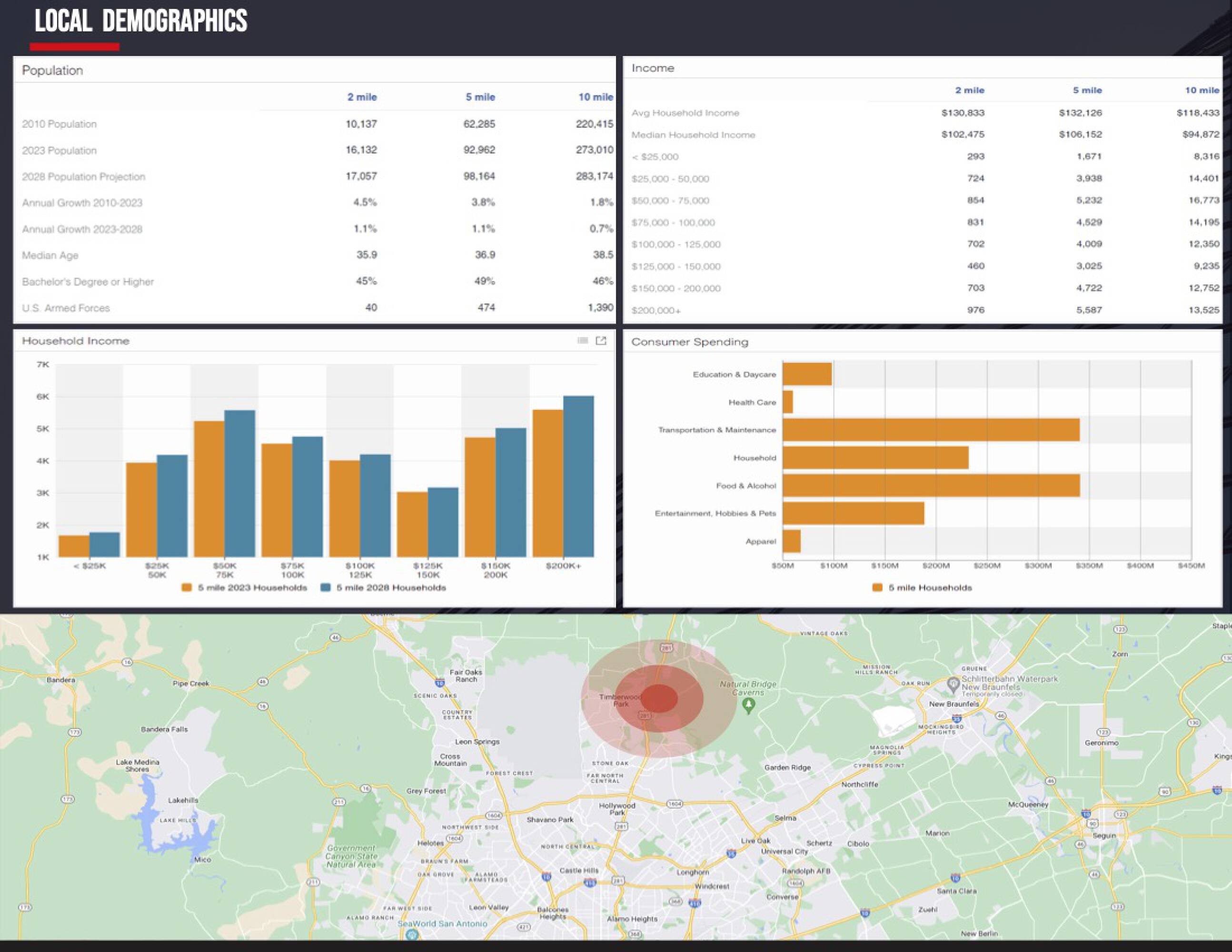Click the Schlitterbahn Waterpark map marker icon
This screenshot has height=952, width=1232.
tap(954, 684)
